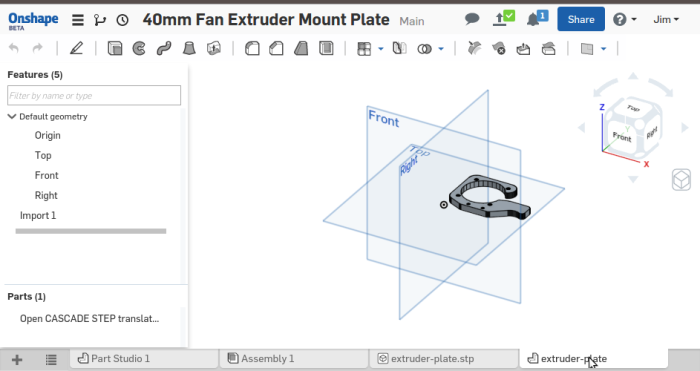Switch to the extruder-plate.stp tab
Screen dimensions: 700x371
tap(444, 359)
